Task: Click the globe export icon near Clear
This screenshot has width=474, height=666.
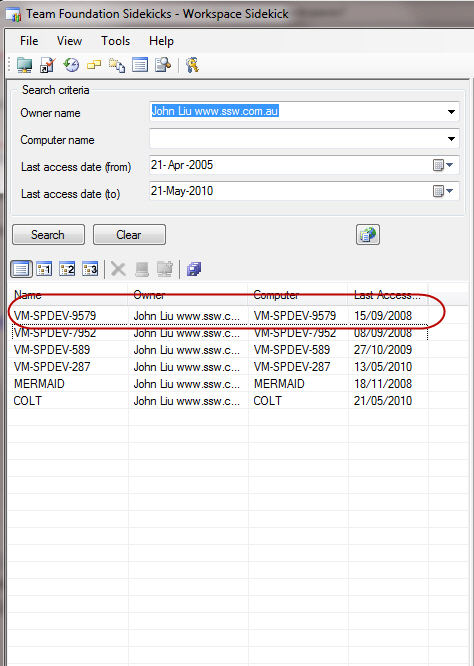Action: tap(368, 234)
